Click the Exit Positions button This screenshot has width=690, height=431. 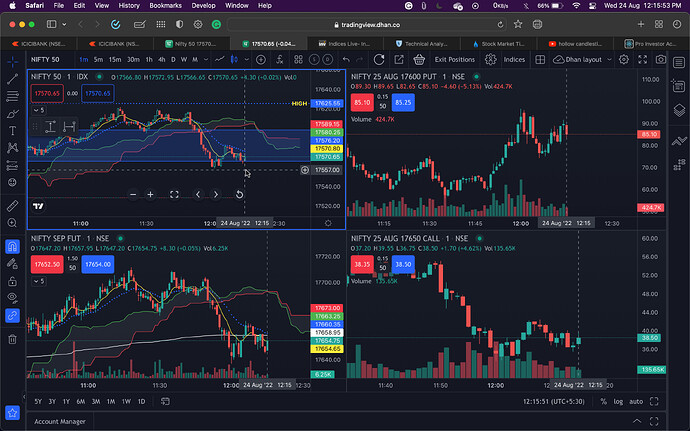(x=455, y=59)
